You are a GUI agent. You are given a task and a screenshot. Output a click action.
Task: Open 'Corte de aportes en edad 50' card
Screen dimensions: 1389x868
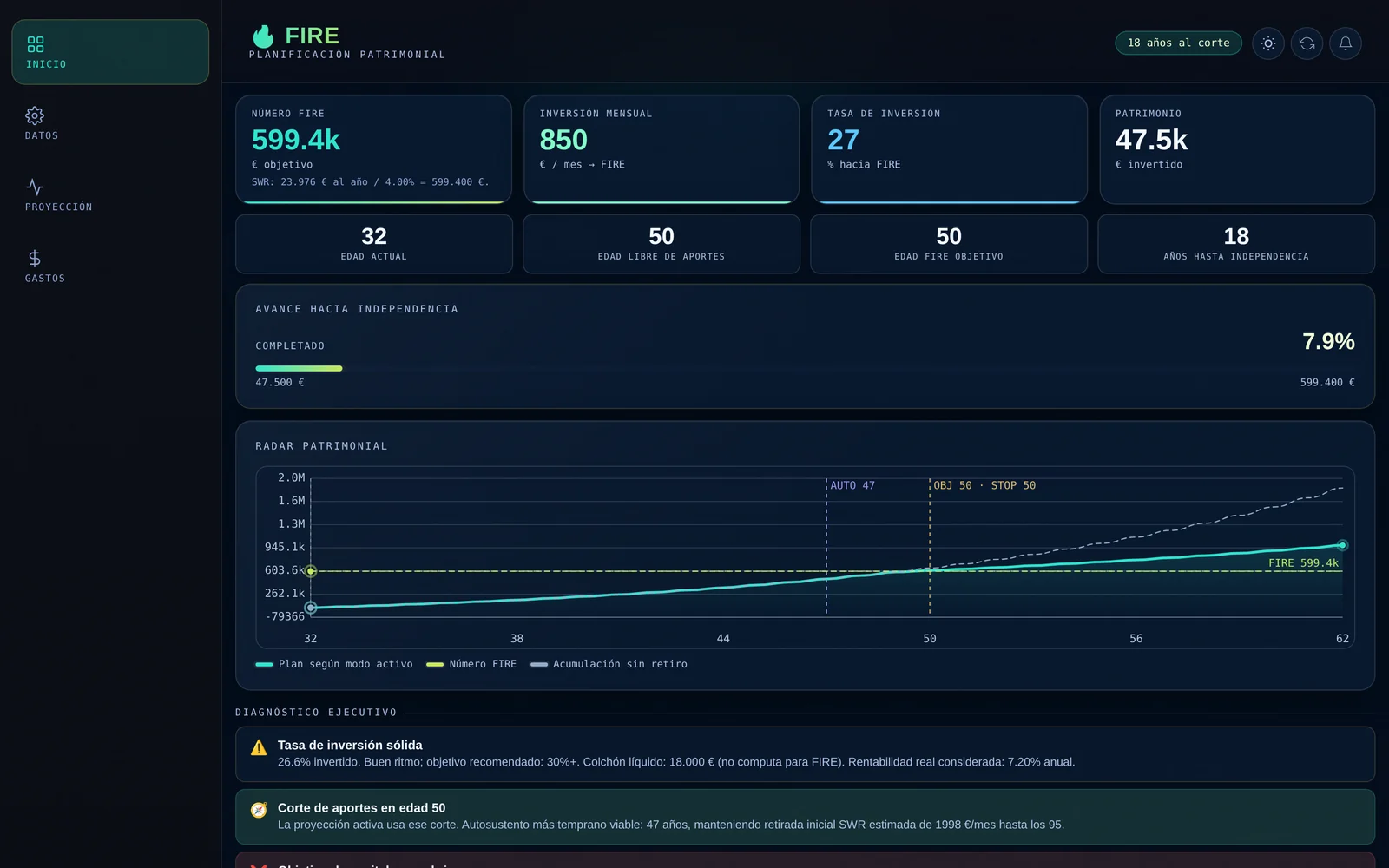(x=805, y=817)
